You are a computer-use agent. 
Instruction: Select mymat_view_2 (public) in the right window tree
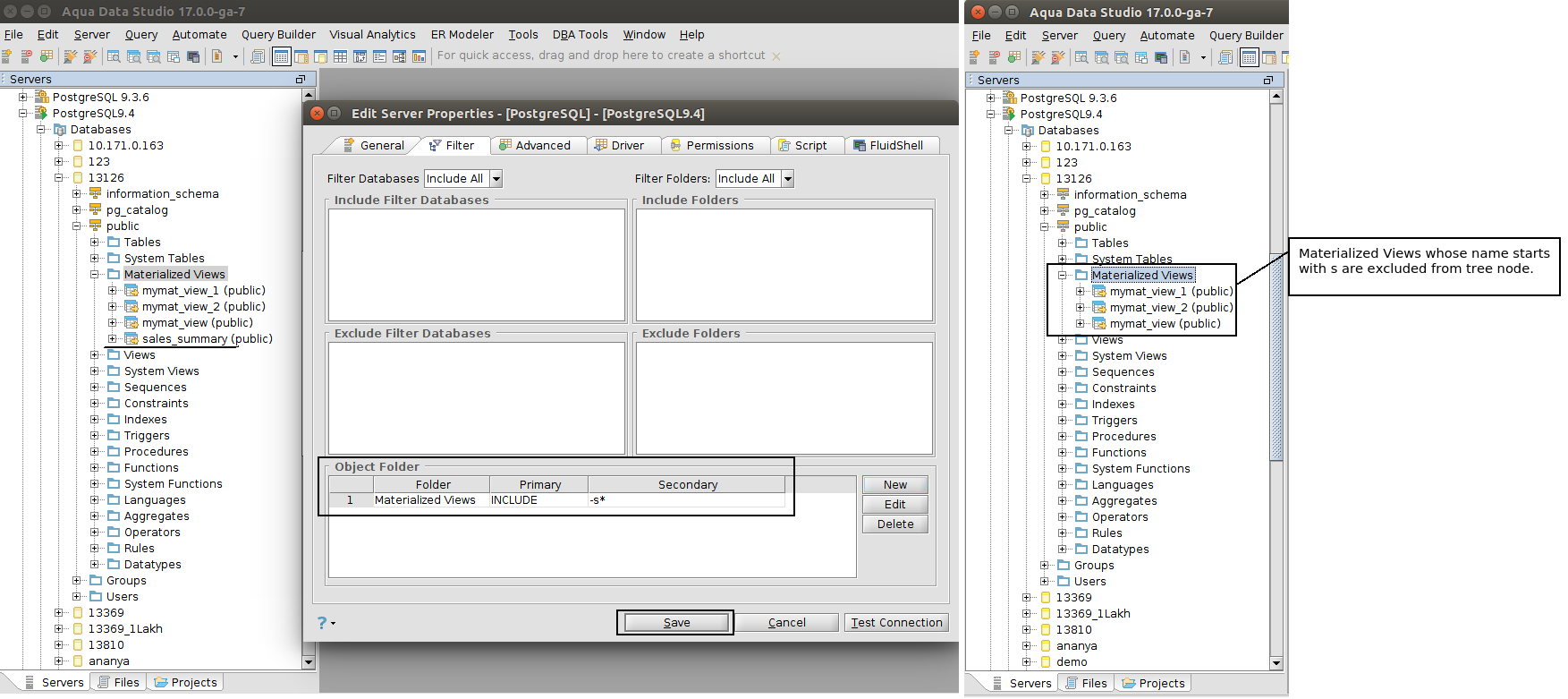point(1171,308)
